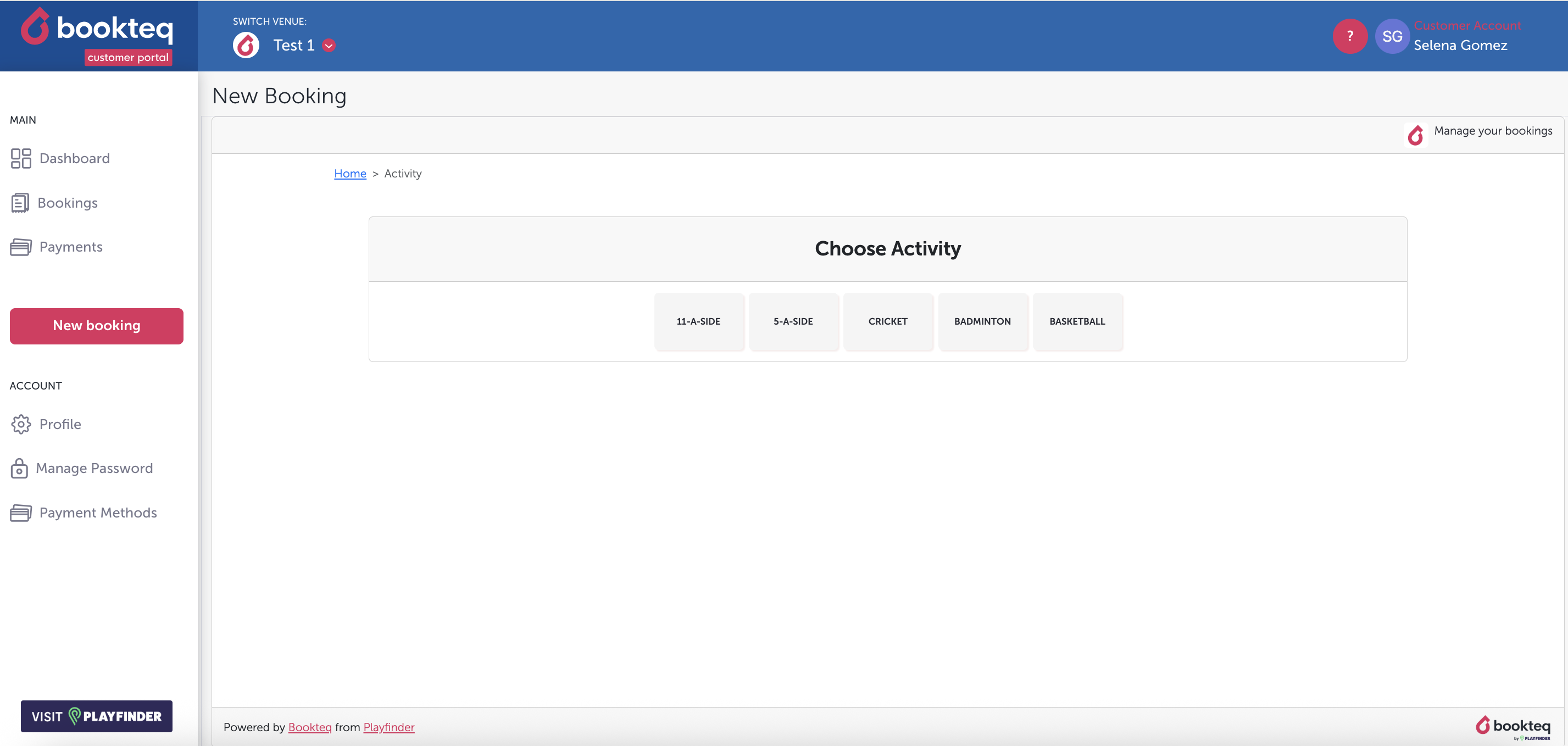Select the CRICKET activity tile
The width and height of the screenshot is (1568, 746).
(887, 321)
